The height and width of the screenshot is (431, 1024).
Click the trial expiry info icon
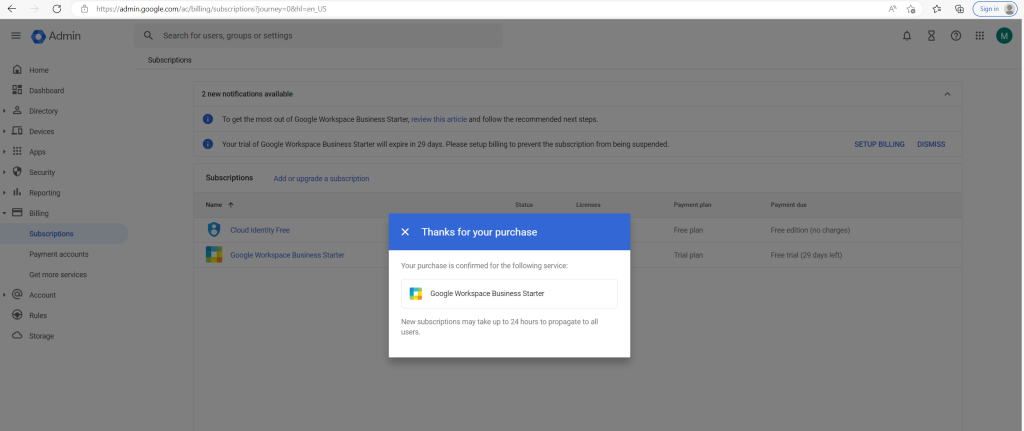pos(208,144)
